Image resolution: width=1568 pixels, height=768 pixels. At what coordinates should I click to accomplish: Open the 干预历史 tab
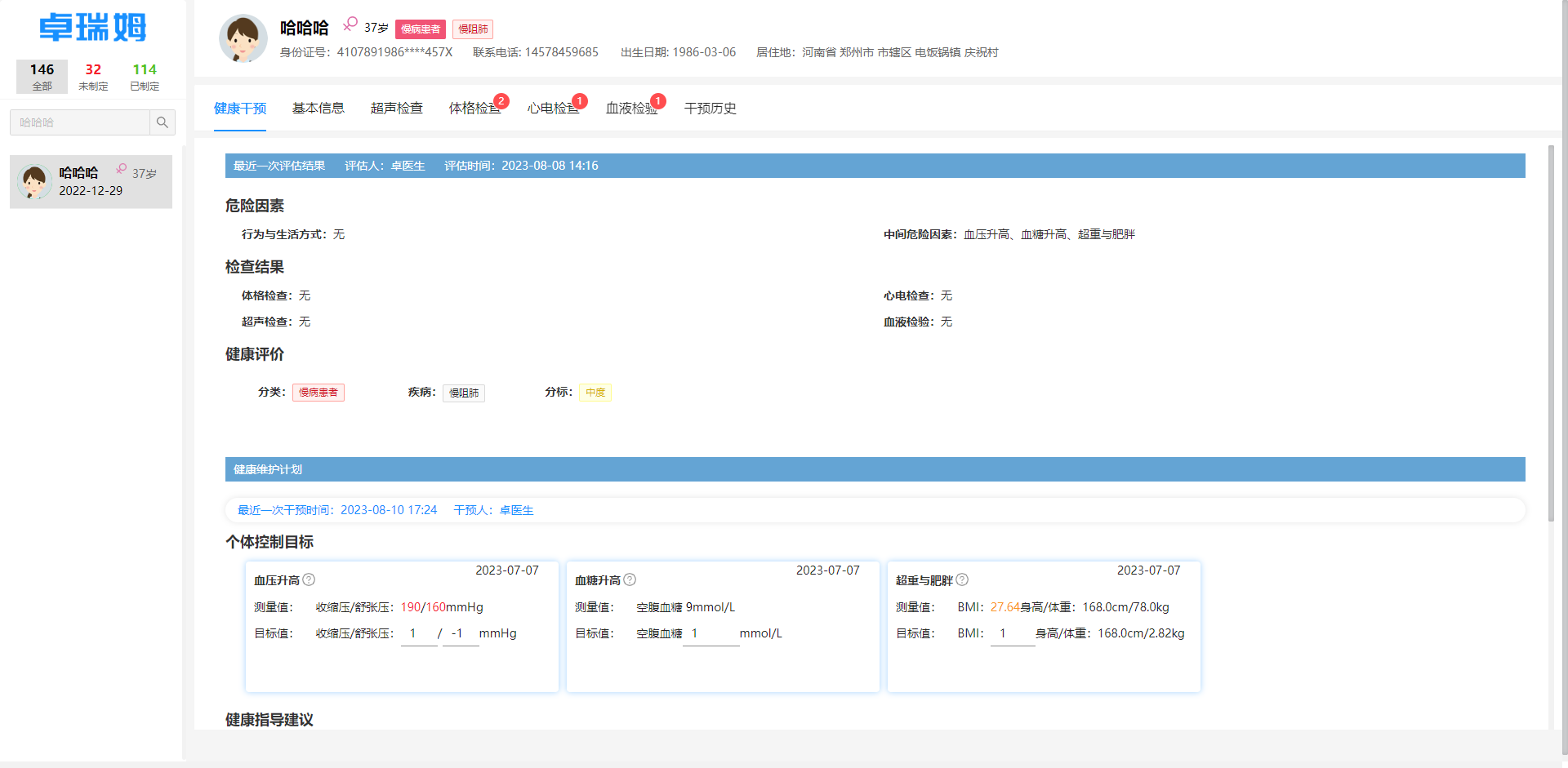click(x=710, y=108)
